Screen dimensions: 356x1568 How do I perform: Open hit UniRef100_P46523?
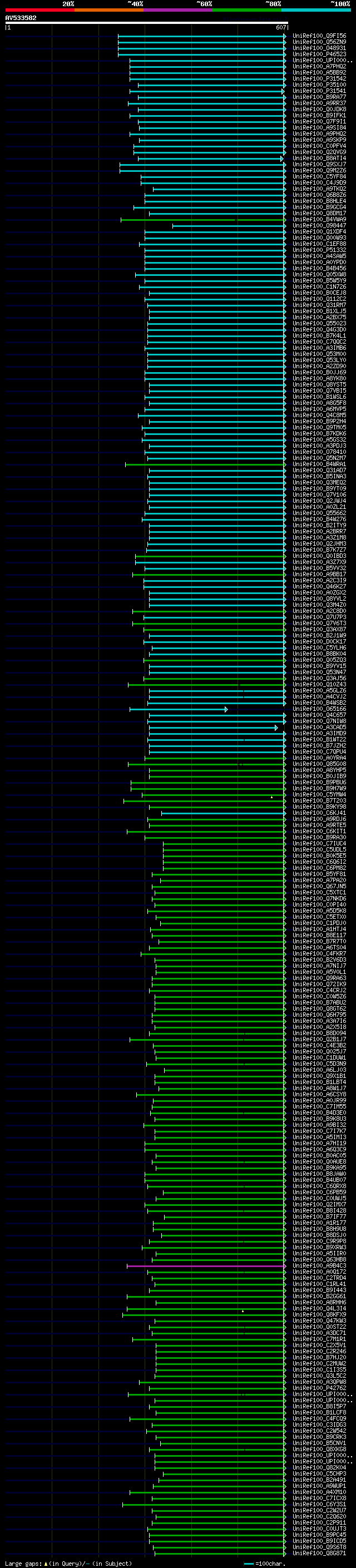(319, 54)
